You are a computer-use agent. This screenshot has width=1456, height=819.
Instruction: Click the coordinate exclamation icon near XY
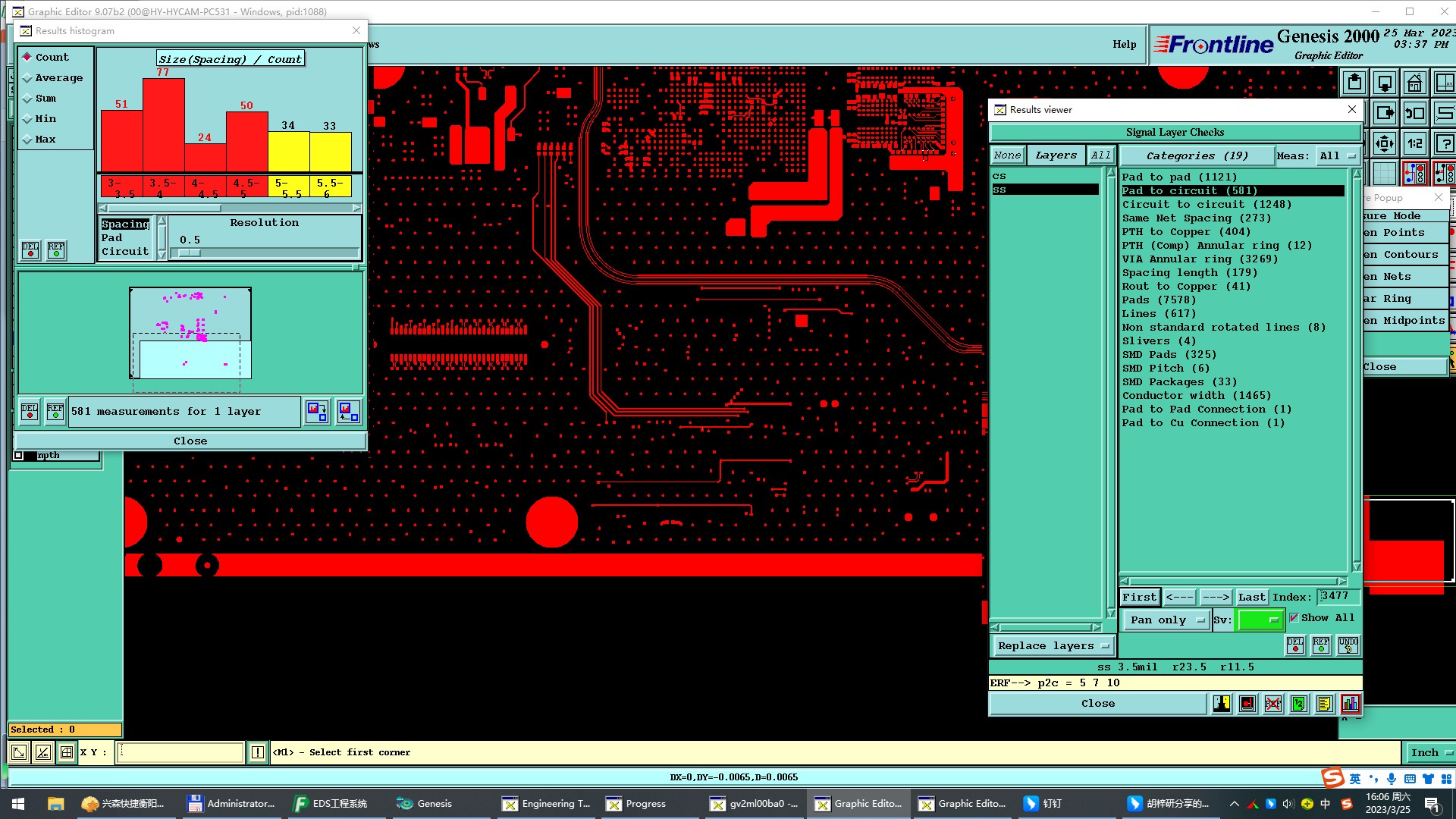[258, 752]
